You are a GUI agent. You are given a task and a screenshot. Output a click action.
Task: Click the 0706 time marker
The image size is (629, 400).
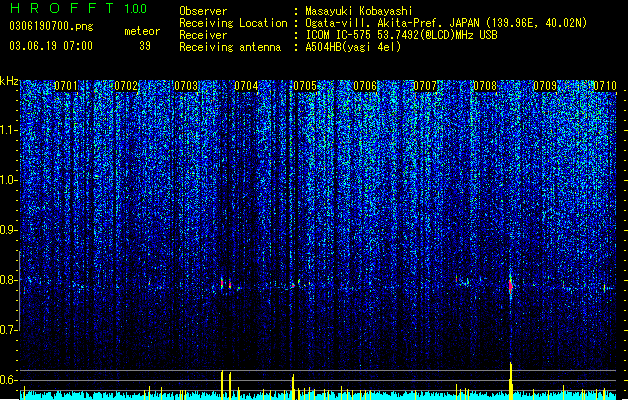pos(365,86)
